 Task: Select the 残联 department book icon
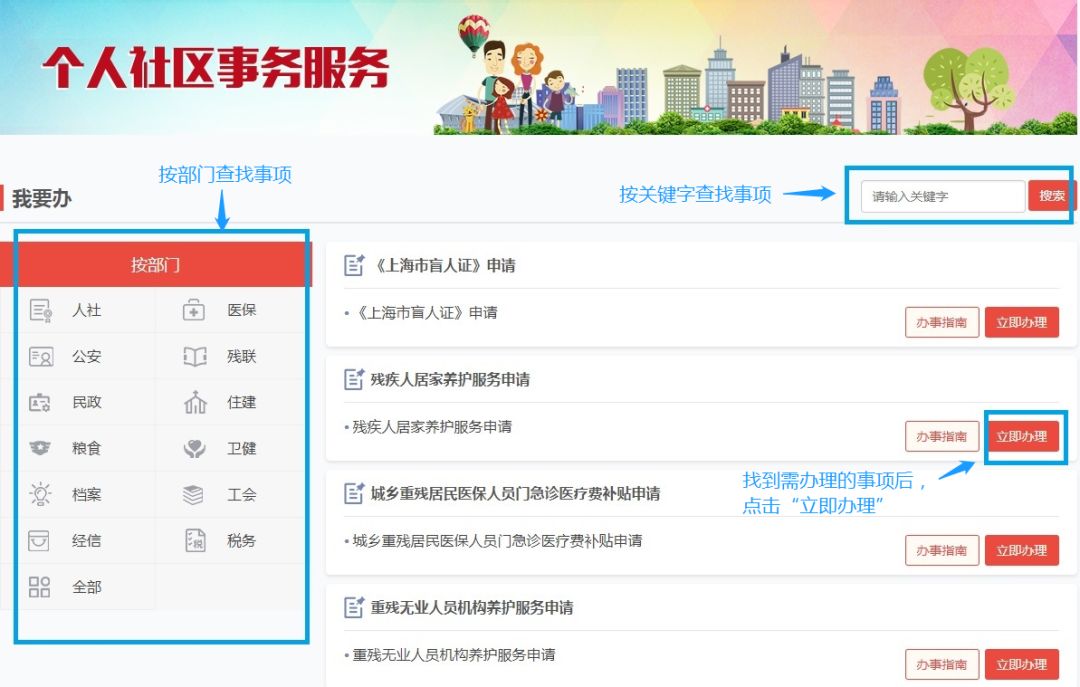coord(195,356)
